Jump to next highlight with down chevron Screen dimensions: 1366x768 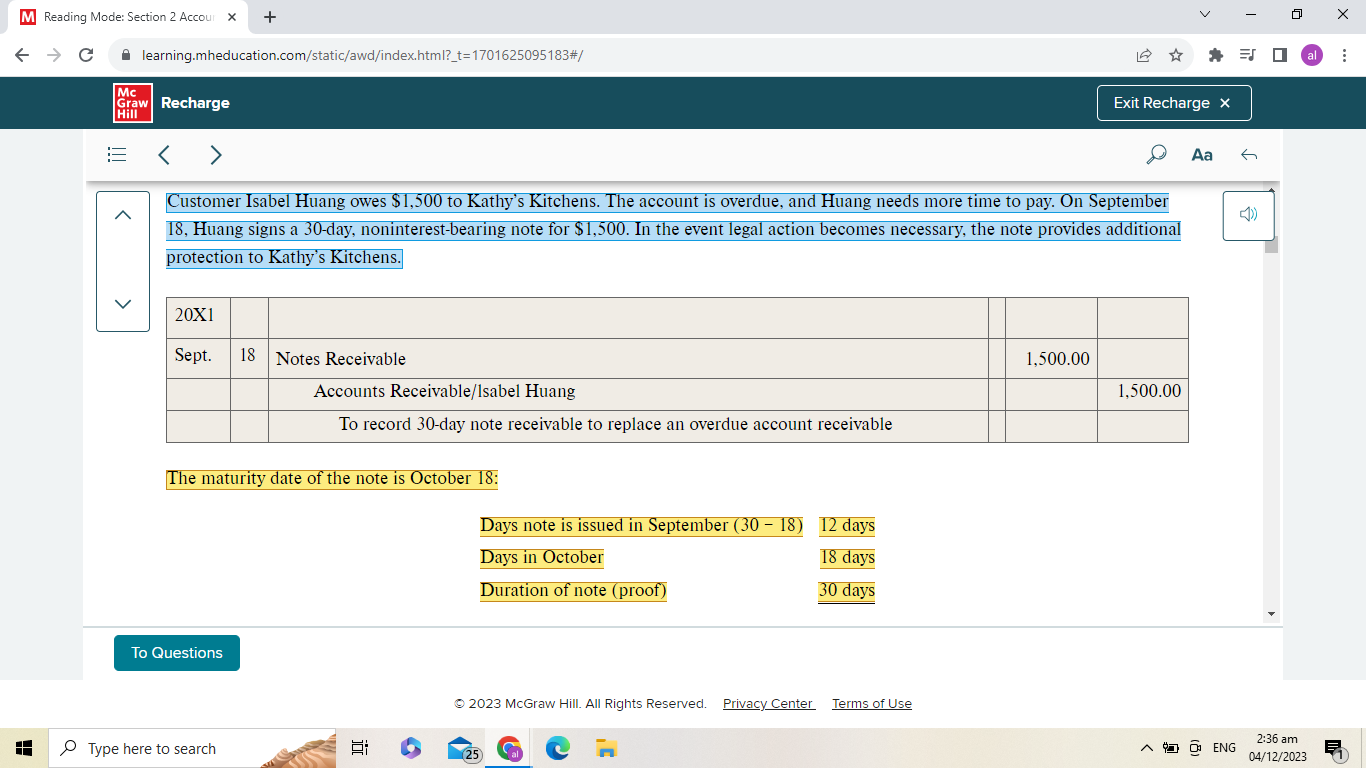pyautogui.click(x=123, y=304)
